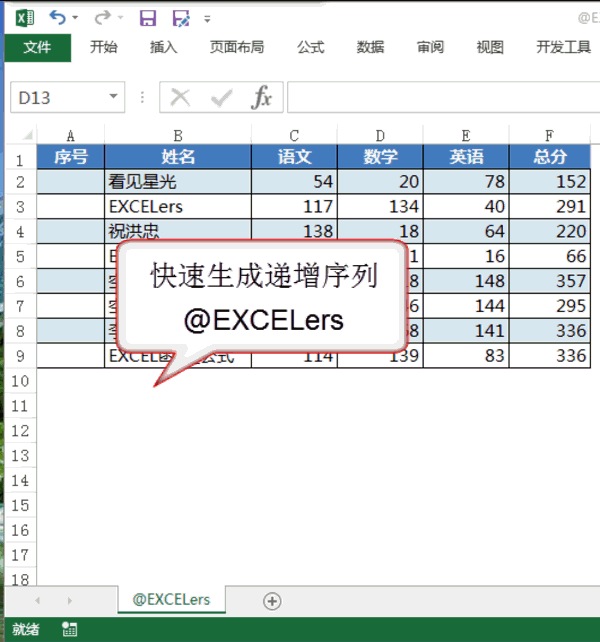The height and width of the screenshot is (642, 600).
Task: Add a new sheet with plus icon
Action: (x=271, y=600)
